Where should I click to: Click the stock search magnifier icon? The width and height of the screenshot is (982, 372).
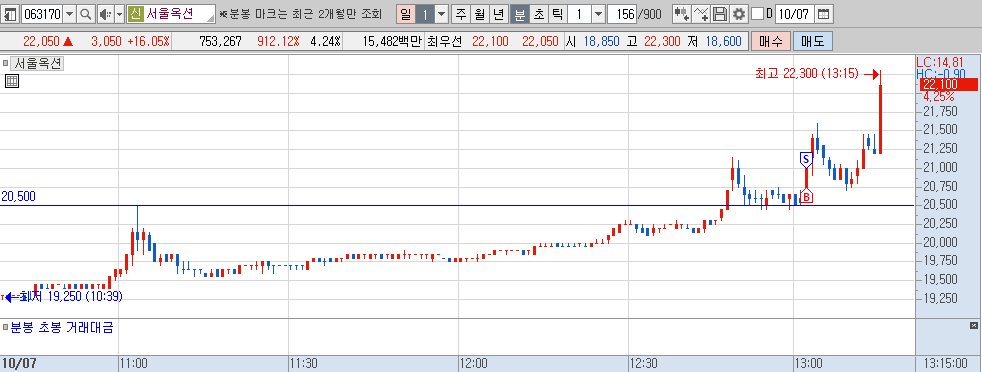[86, 14]
